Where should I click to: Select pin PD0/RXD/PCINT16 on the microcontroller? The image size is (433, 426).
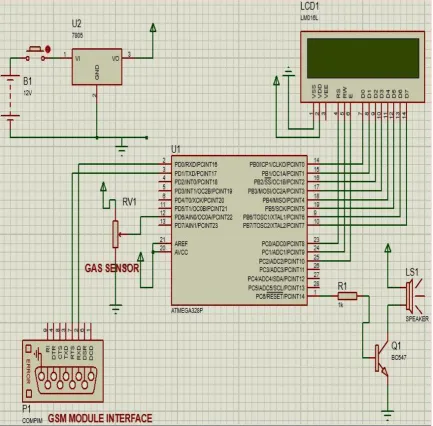(x=196, y=165)
